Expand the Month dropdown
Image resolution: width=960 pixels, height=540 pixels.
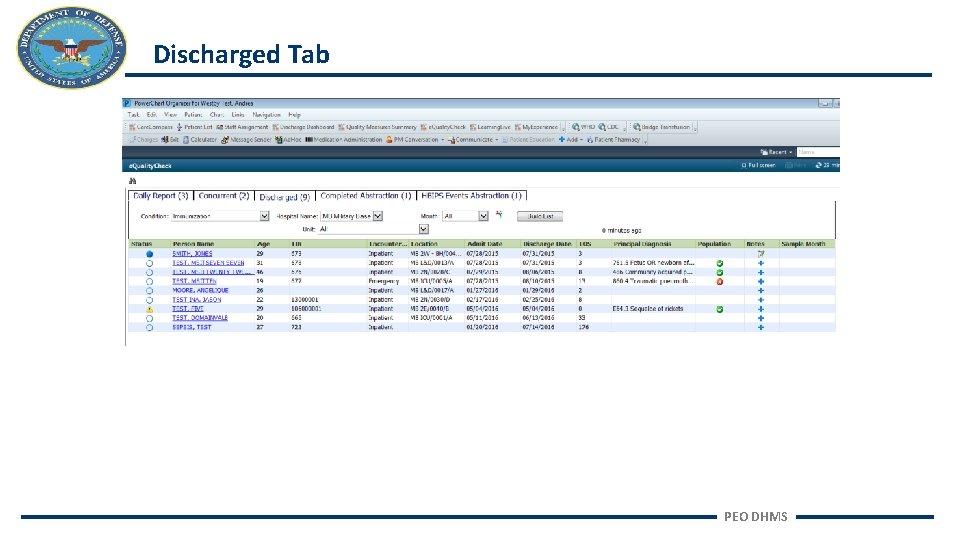click(483, 216)
